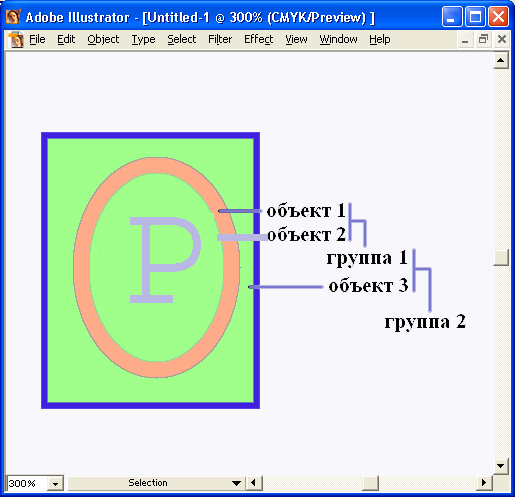Open the Type menu
Screen dimensions: 515x497
coord(143,39)
